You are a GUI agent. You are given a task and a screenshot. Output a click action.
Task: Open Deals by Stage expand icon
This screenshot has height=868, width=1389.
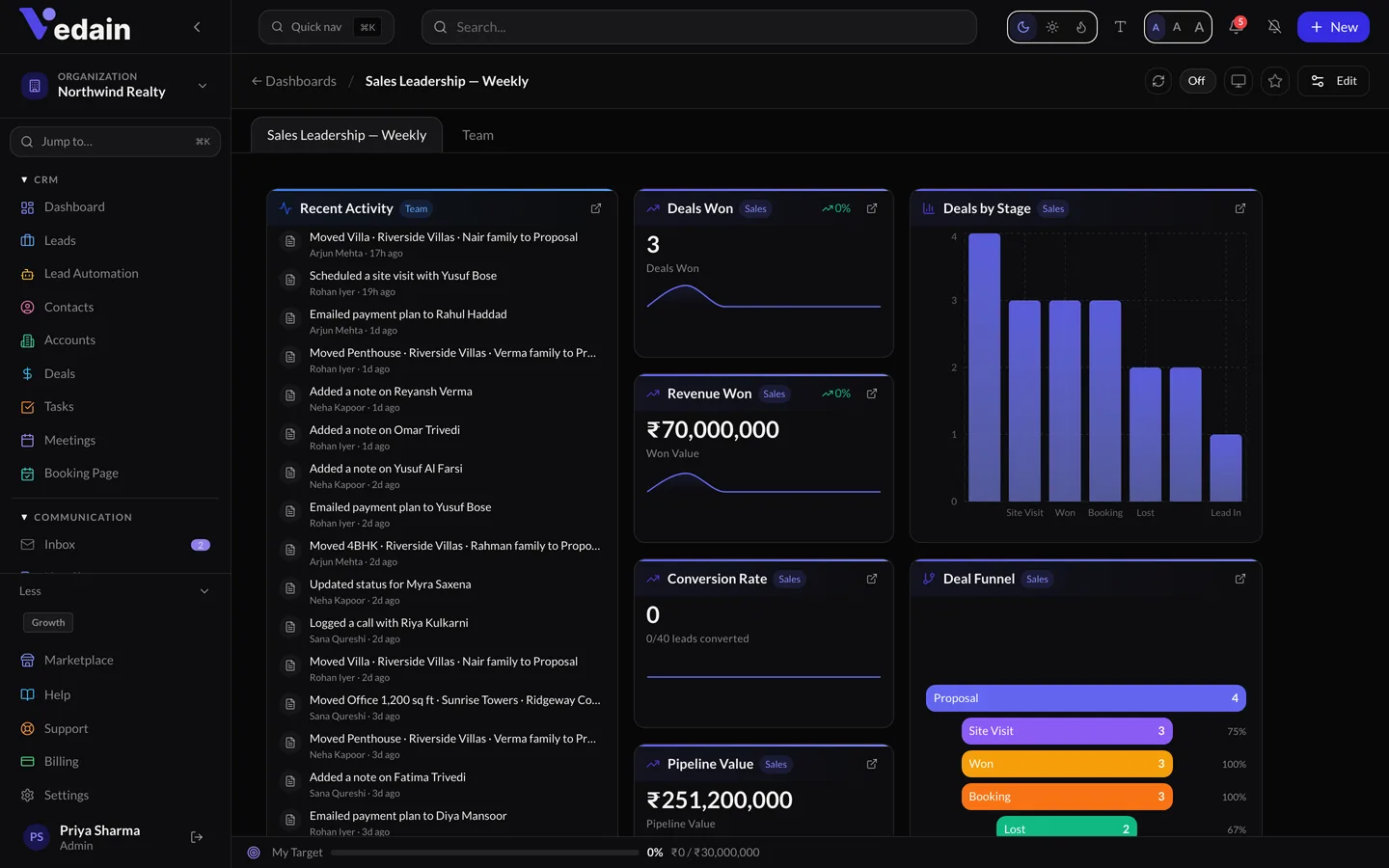[x=1240, y=208]
